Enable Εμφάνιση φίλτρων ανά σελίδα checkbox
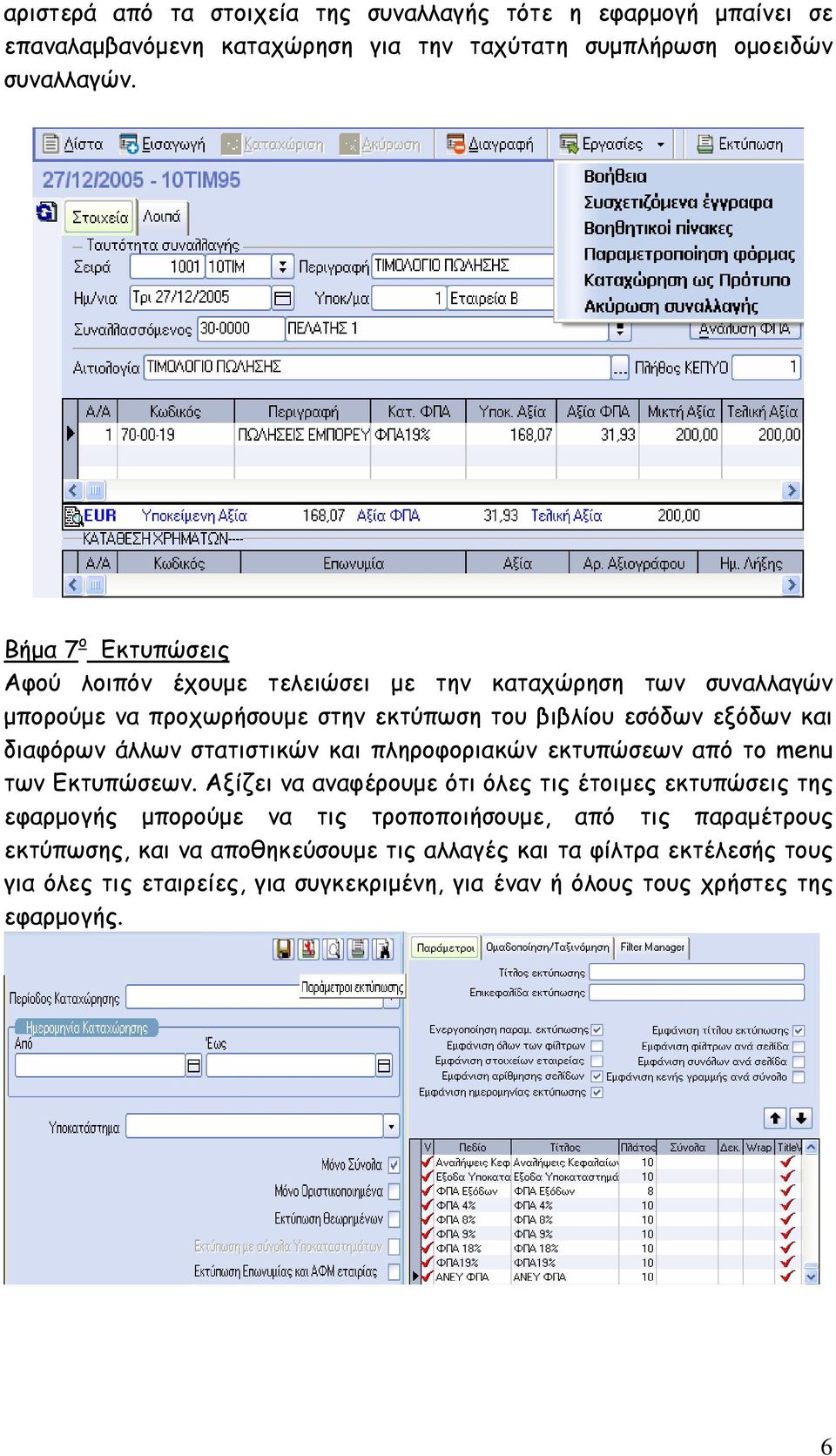 (799, 1047)
